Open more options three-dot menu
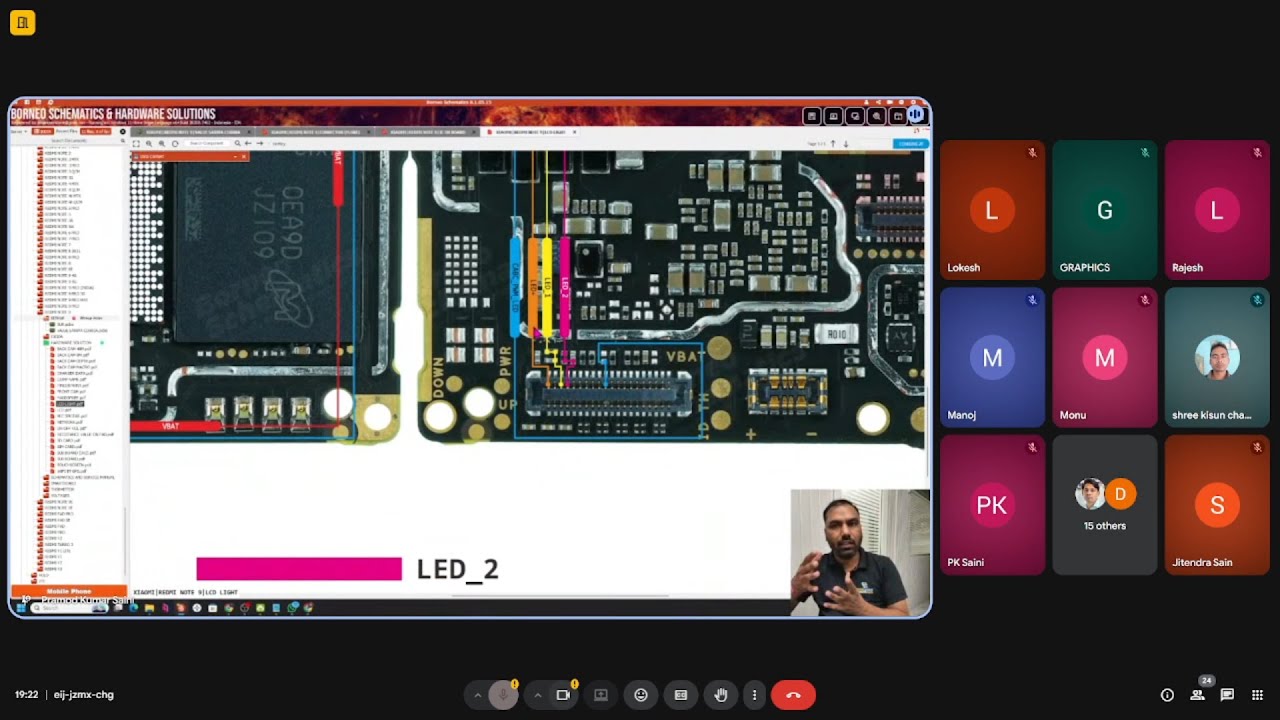 (754, 695)
